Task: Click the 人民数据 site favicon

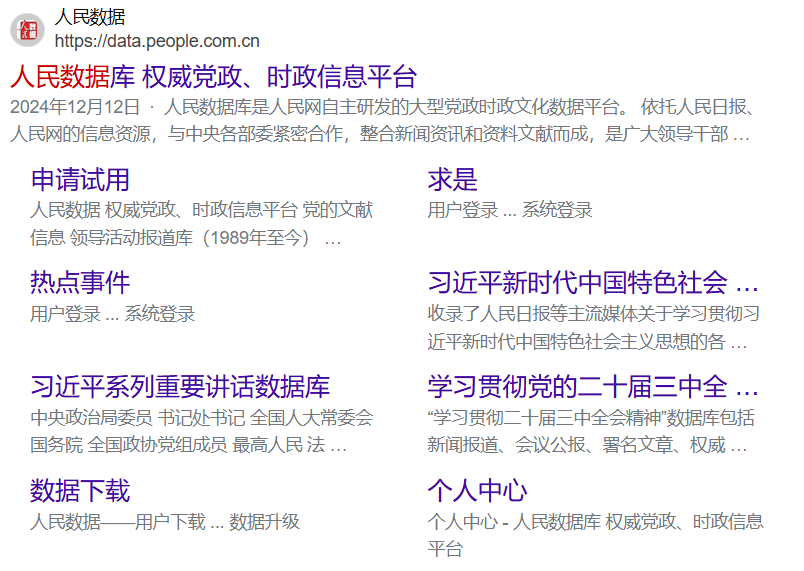Action: [27, 30]
